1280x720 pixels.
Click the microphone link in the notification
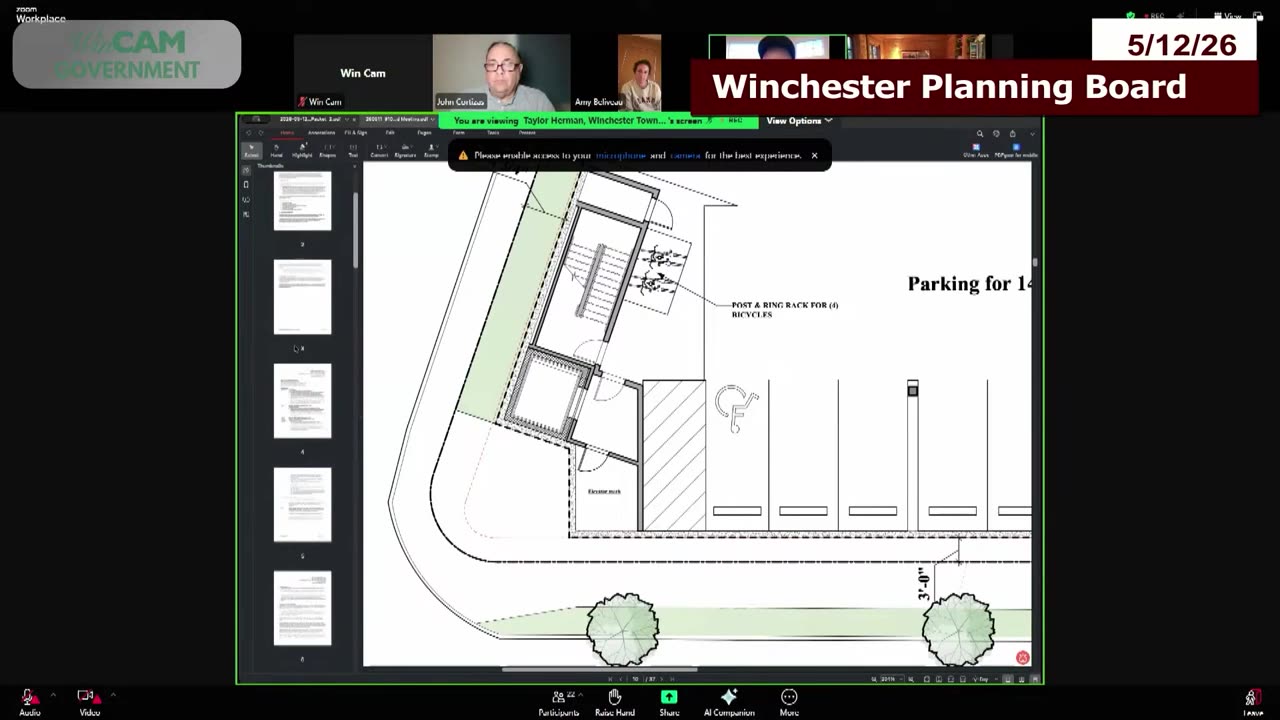point(621,156)
